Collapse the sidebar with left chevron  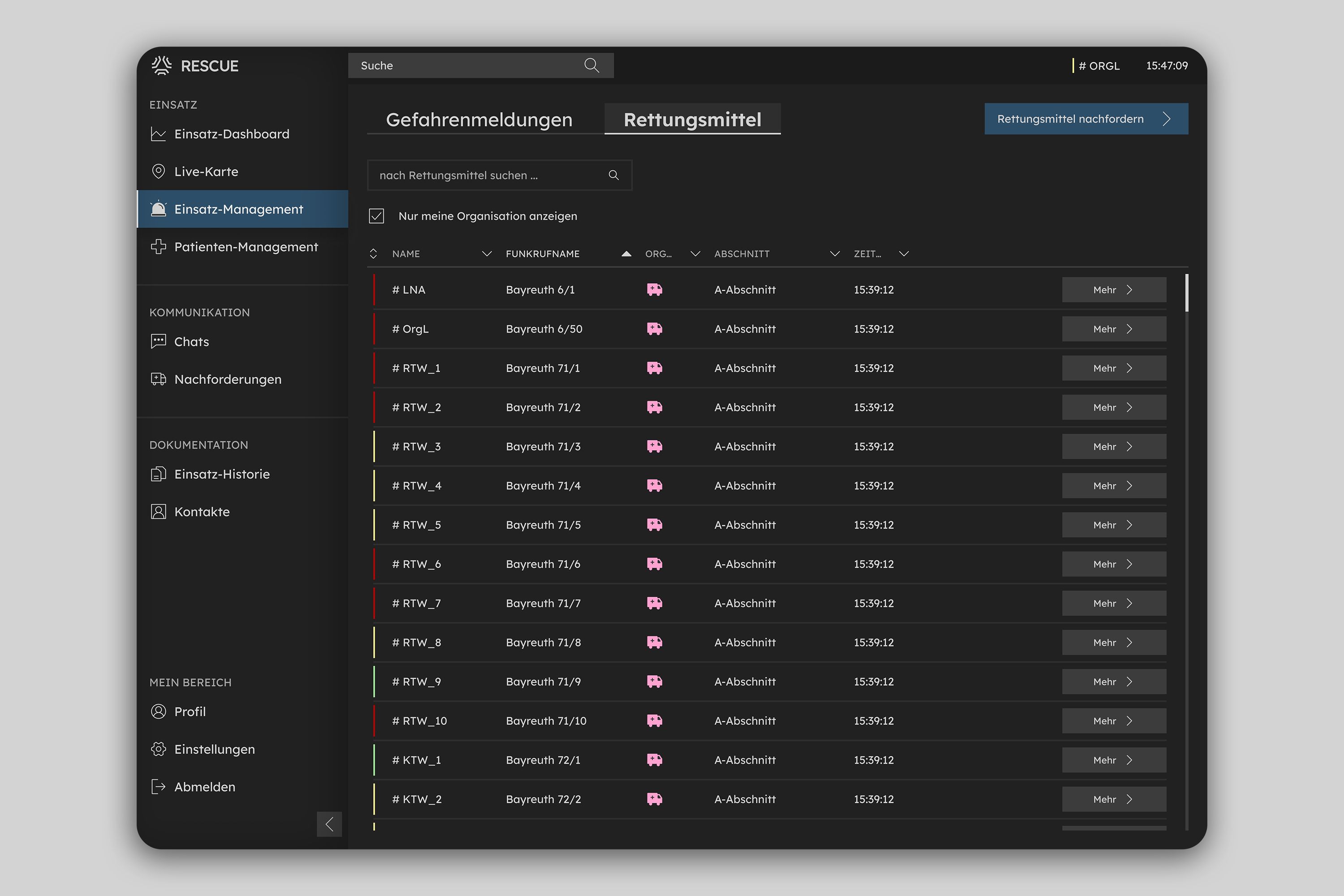tap(329, 824)
